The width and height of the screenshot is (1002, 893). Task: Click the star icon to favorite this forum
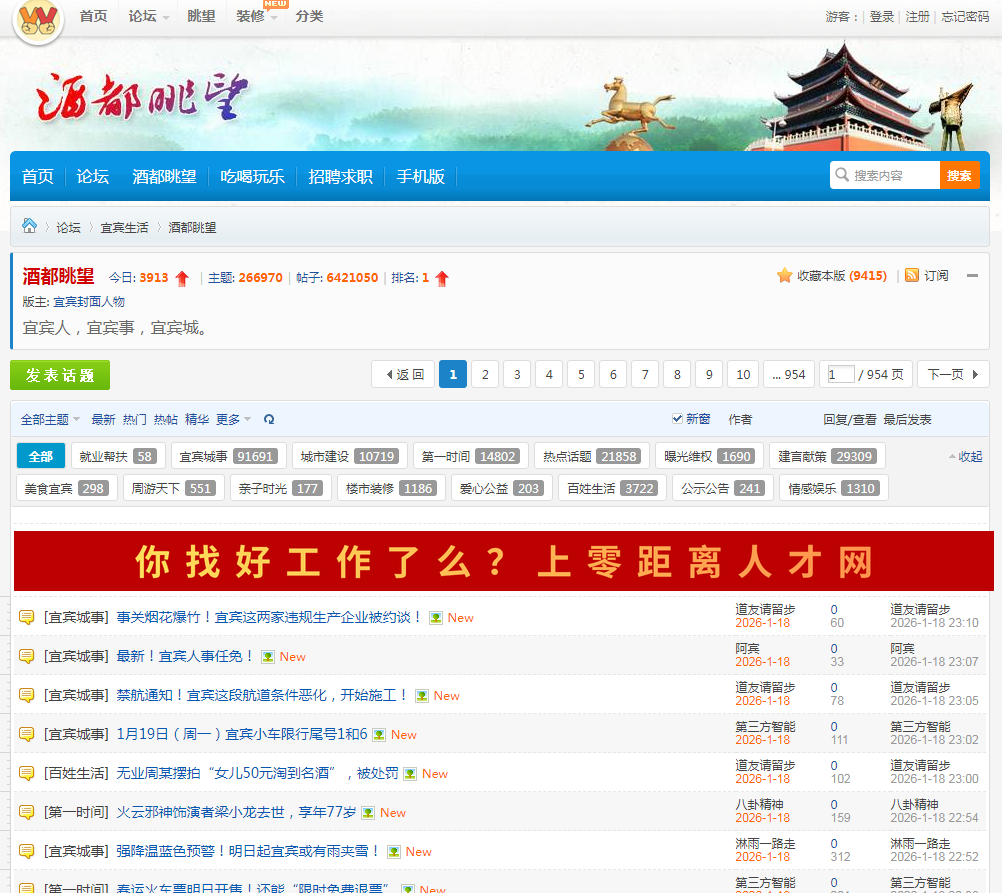[785, 276]
